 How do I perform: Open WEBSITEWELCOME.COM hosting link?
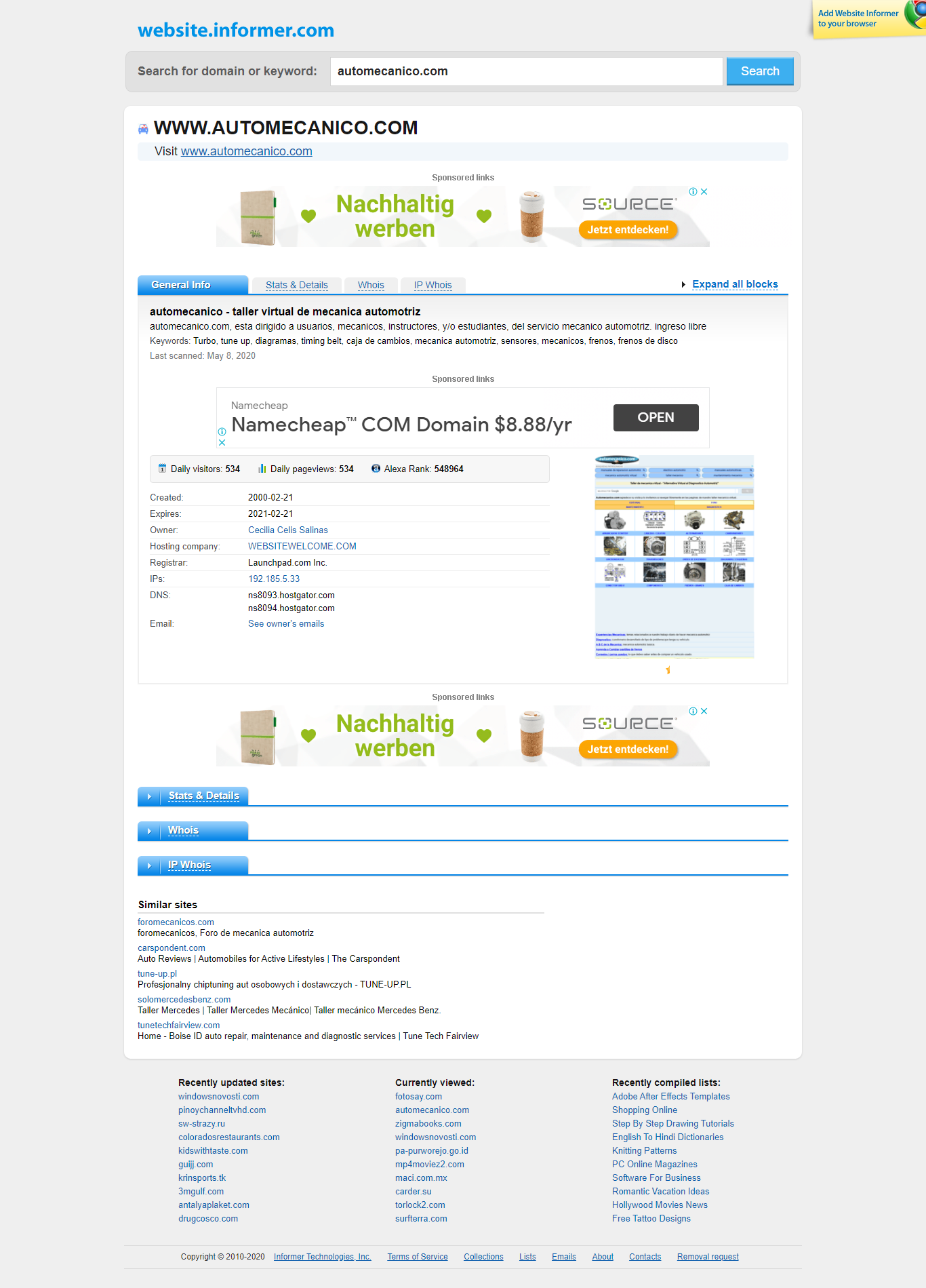[x=302, y=547]
